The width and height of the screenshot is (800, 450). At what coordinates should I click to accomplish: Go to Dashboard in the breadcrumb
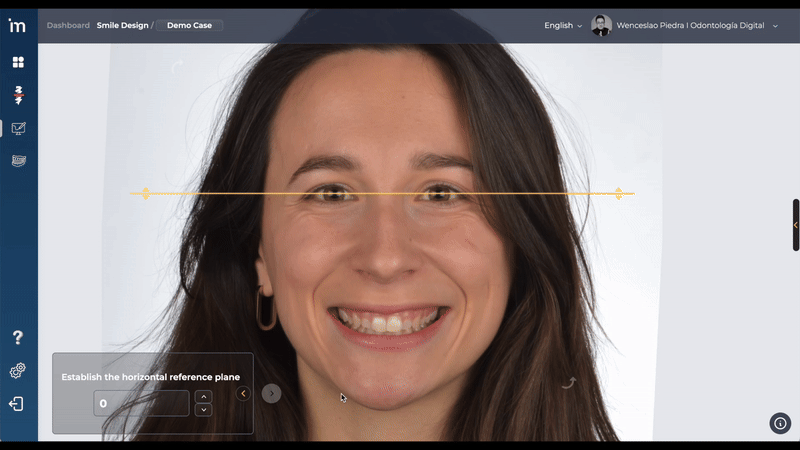click(68, 25)
